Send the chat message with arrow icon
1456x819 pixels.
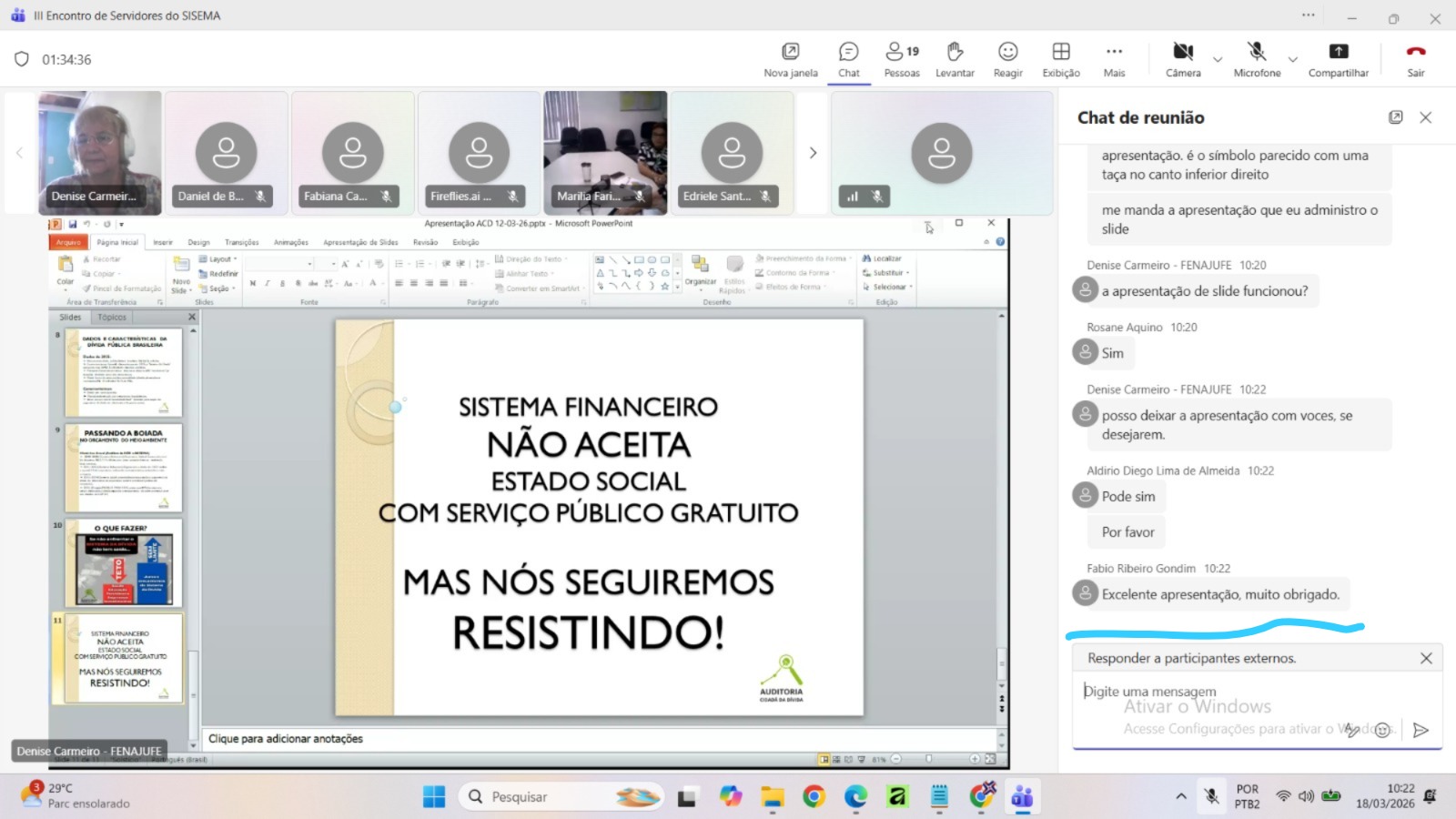[1421, 730]
